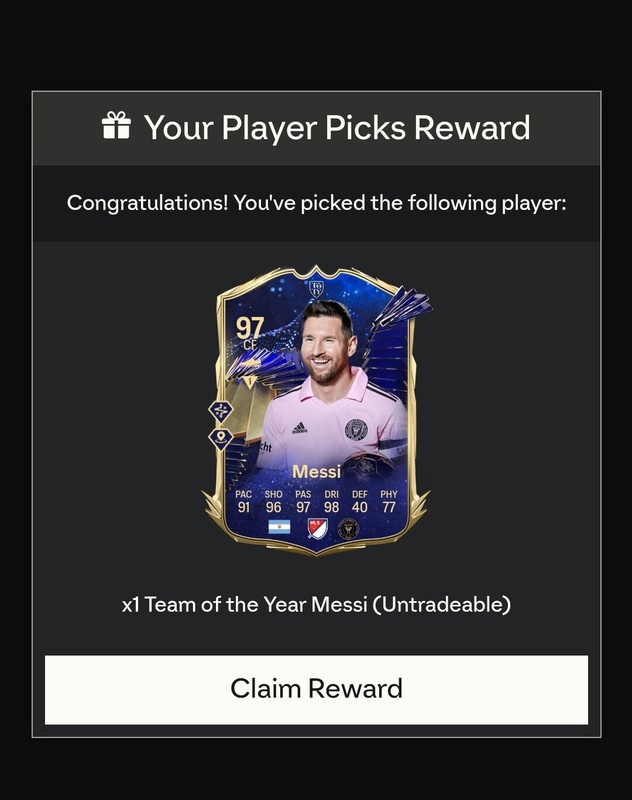Click the Claim Reward button
The width and height of the screenshot is (632, 800).
pos(316,689)
